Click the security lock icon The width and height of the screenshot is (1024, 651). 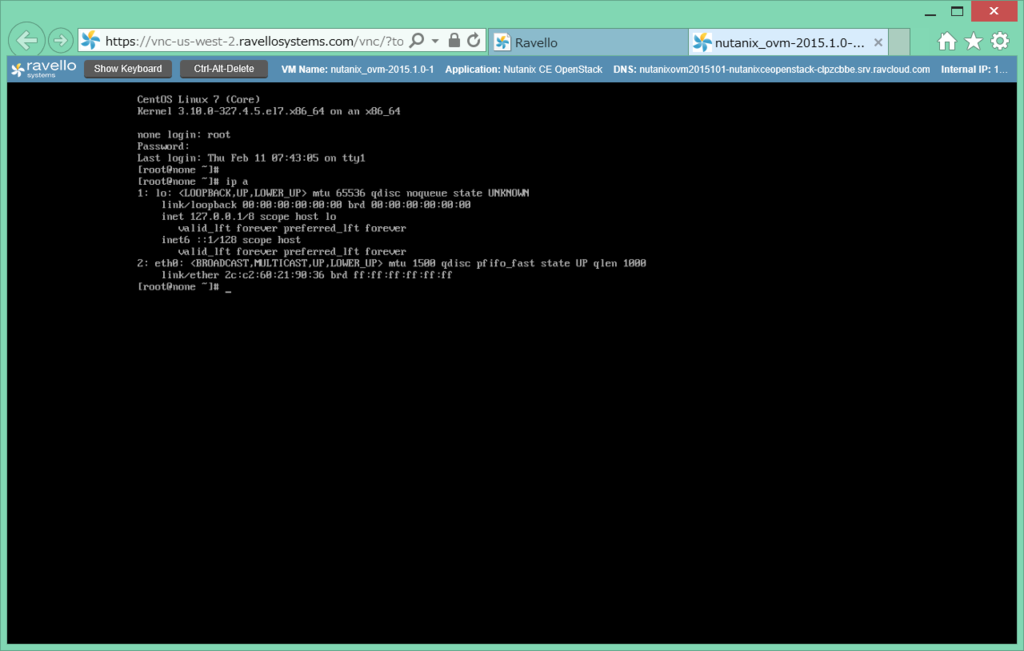click(454, 40)
